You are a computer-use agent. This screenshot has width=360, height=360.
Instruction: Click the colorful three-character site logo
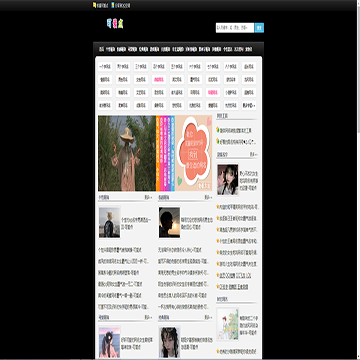point(115,23)
